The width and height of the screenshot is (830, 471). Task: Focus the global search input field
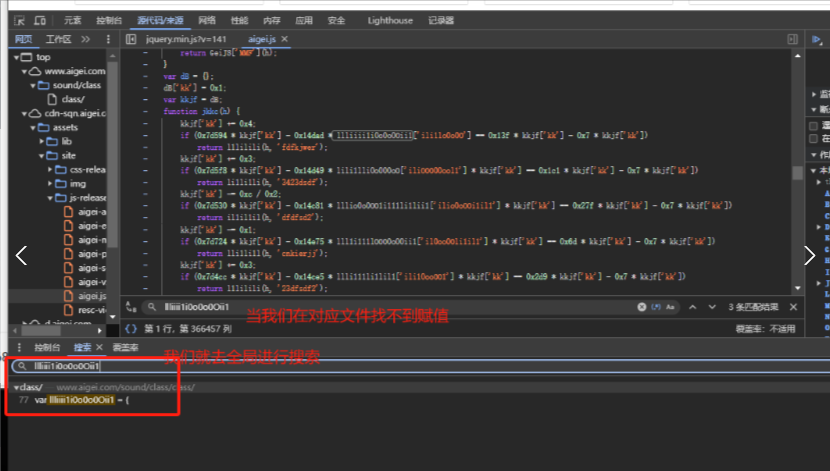[421, 366]
